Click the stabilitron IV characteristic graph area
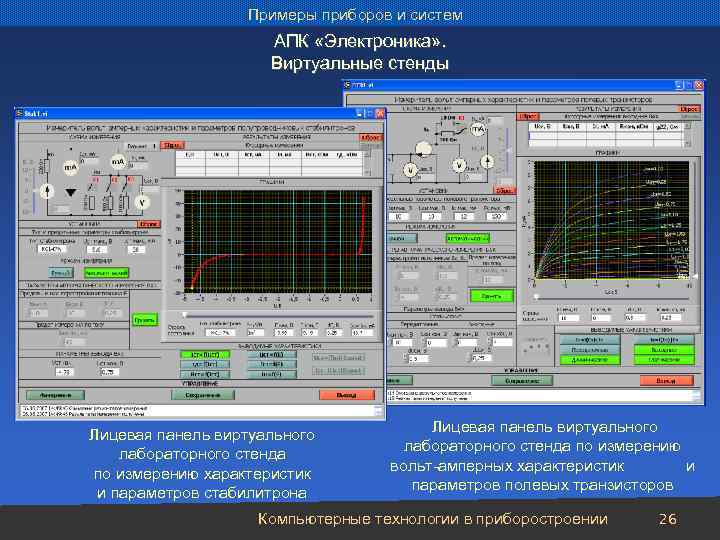This screenshot has height=540, width=720. click(277, 242)
